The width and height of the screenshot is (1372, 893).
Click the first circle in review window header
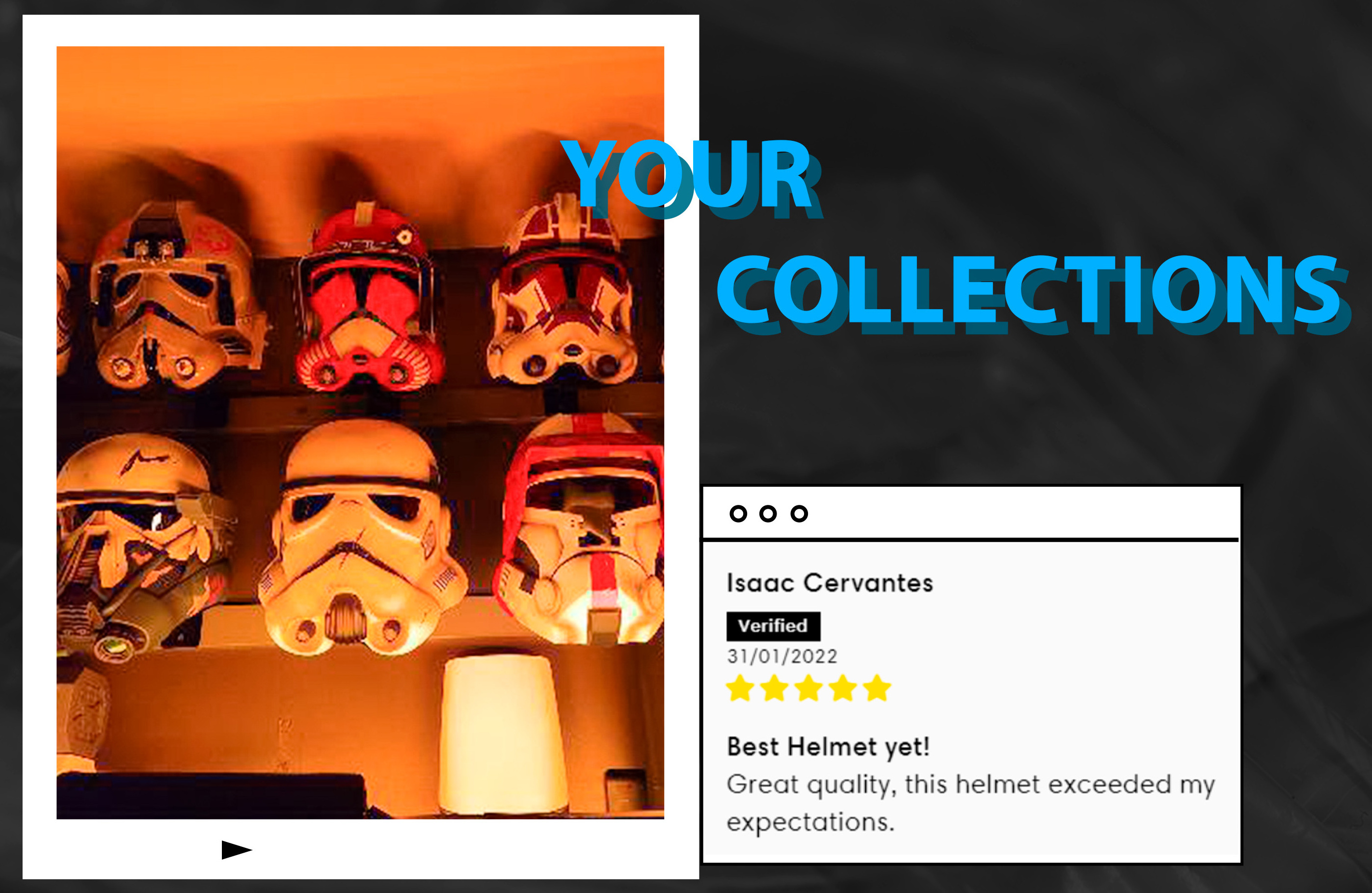(x=738, y=513)
